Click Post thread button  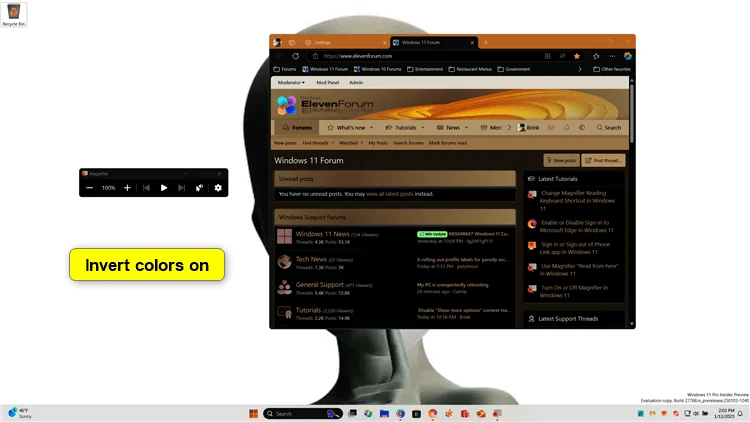click(x=604, y=161)
